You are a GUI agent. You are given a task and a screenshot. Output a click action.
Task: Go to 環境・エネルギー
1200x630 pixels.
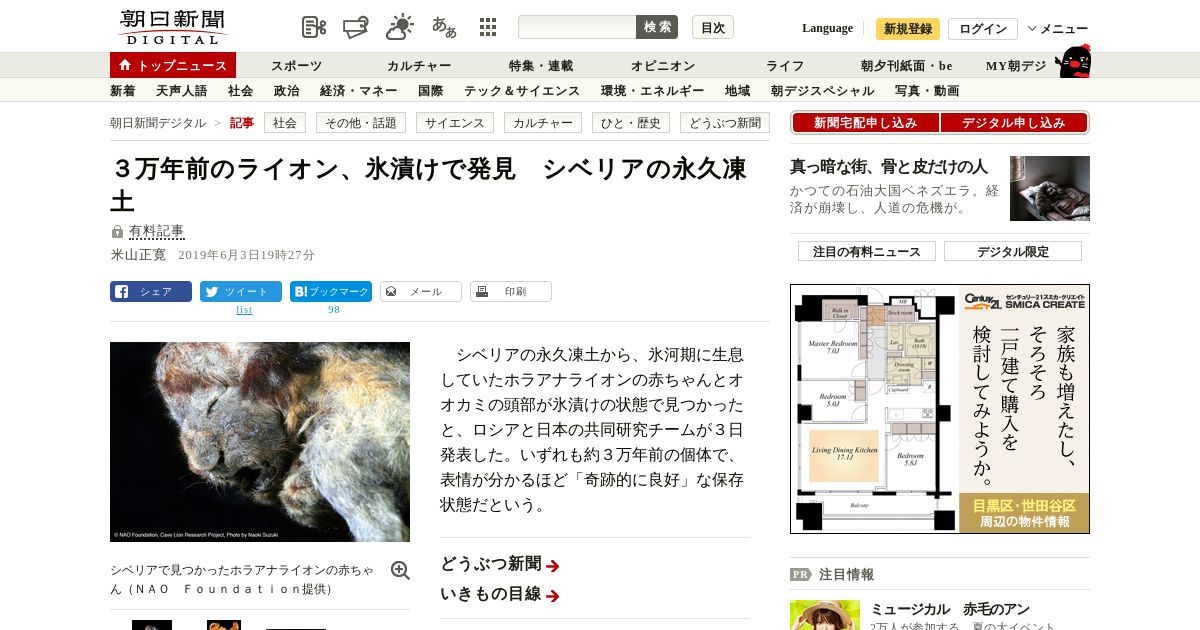pos(653,91)
